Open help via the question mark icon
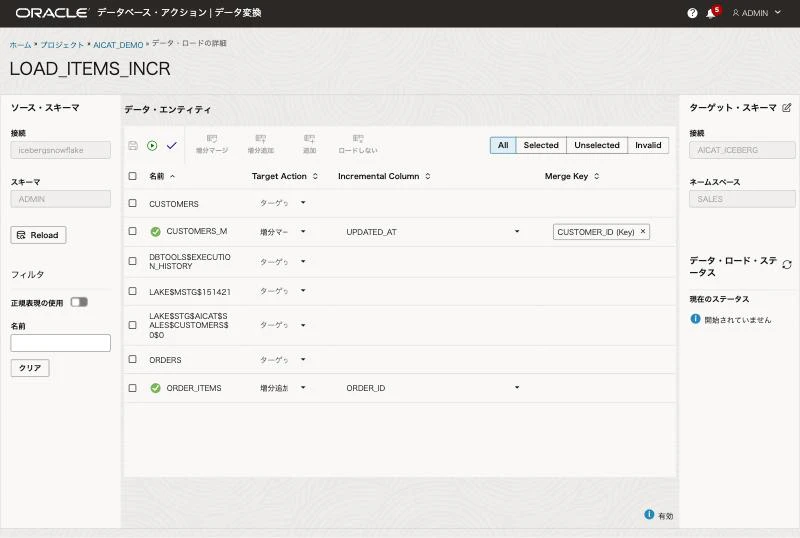 692,13
